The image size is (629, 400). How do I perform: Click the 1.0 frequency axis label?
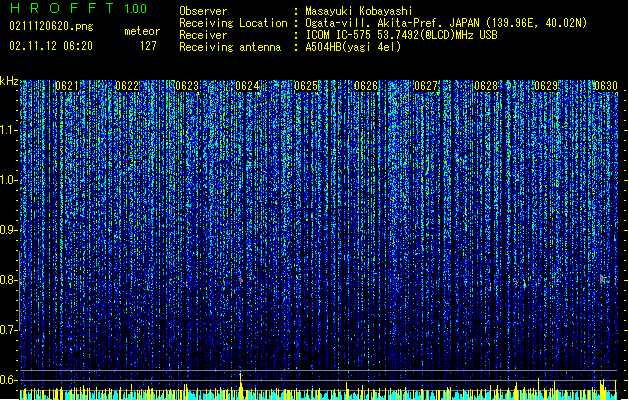[x=9, y=180]
